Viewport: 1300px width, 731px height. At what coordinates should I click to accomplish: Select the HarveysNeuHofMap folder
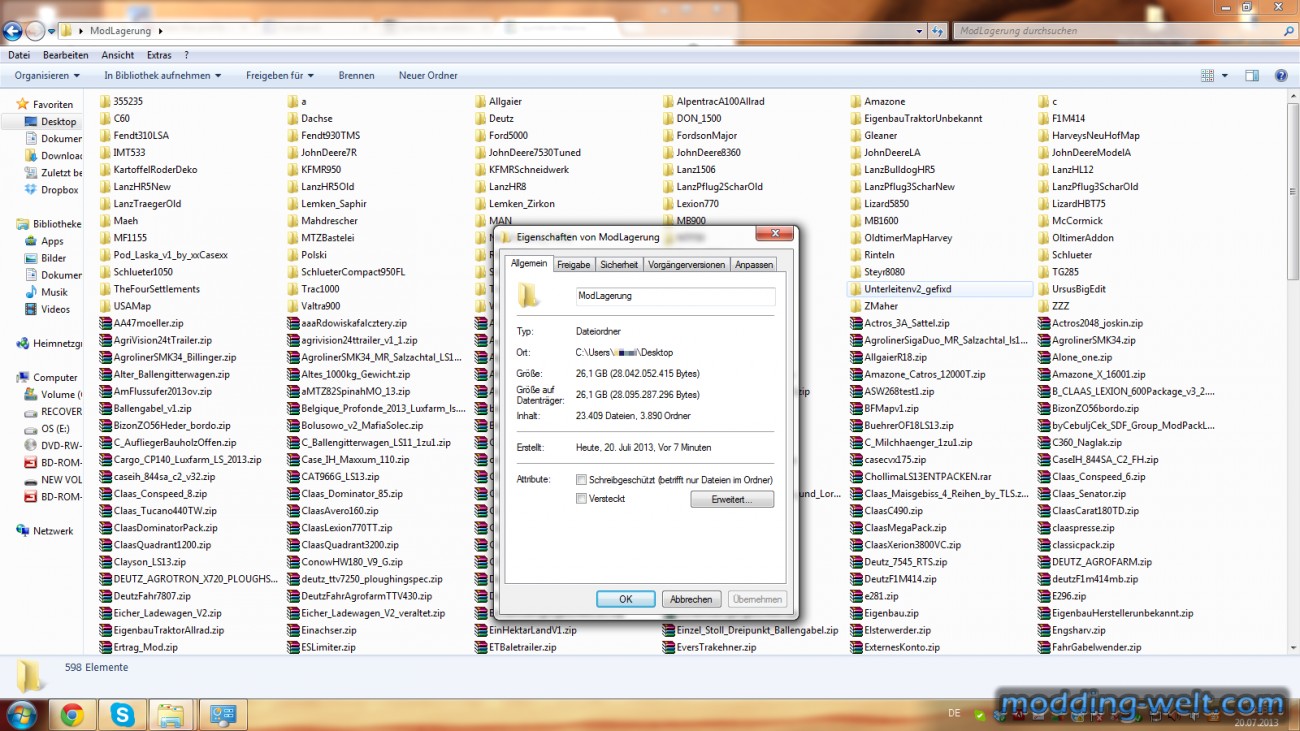pos(1095,135)
